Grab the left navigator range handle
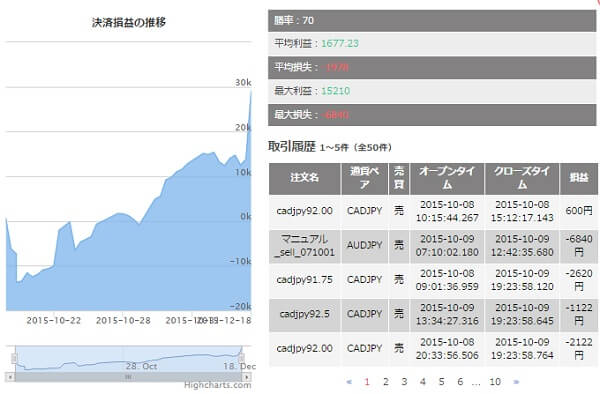The image size is (600, 394). click(x=15, y=358)
